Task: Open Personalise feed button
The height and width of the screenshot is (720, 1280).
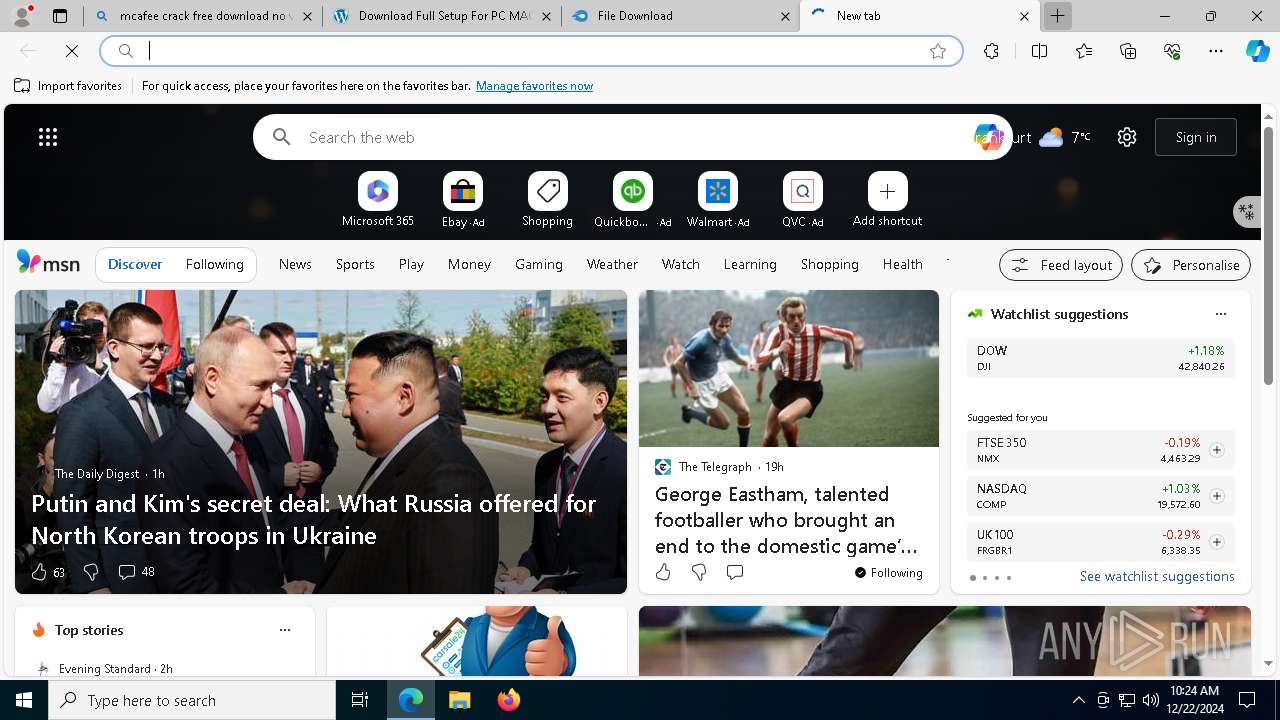Action: tap(1191, 265)
